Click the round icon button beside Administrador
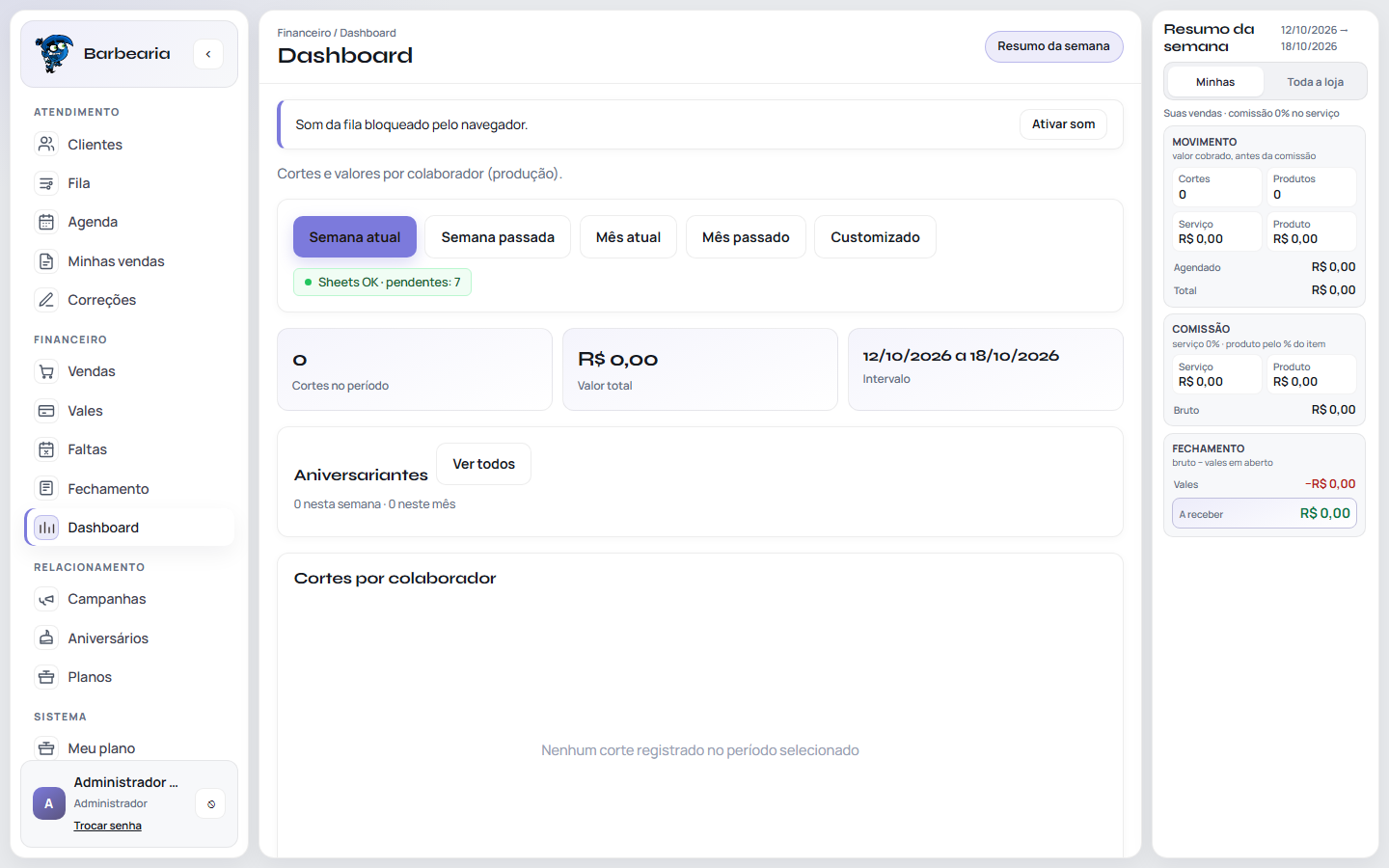1389x868 pixels. (x=211, y=803)
